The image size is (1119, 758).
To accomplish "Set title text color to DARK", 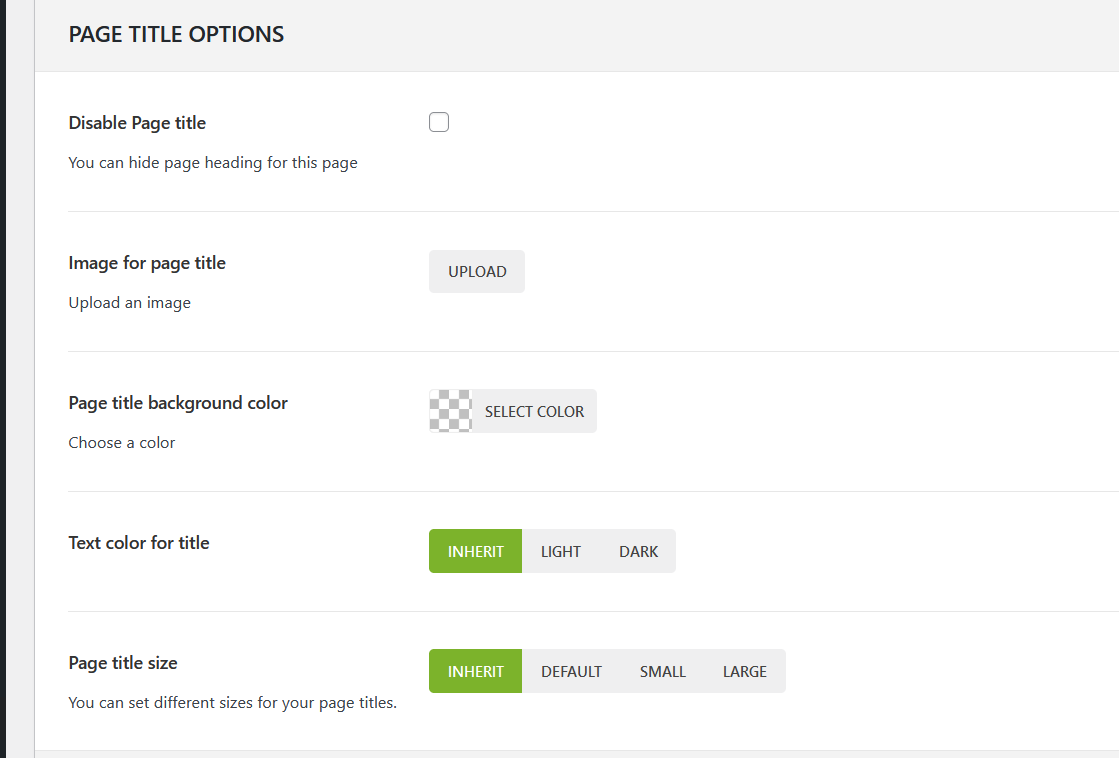I will 638,551.
